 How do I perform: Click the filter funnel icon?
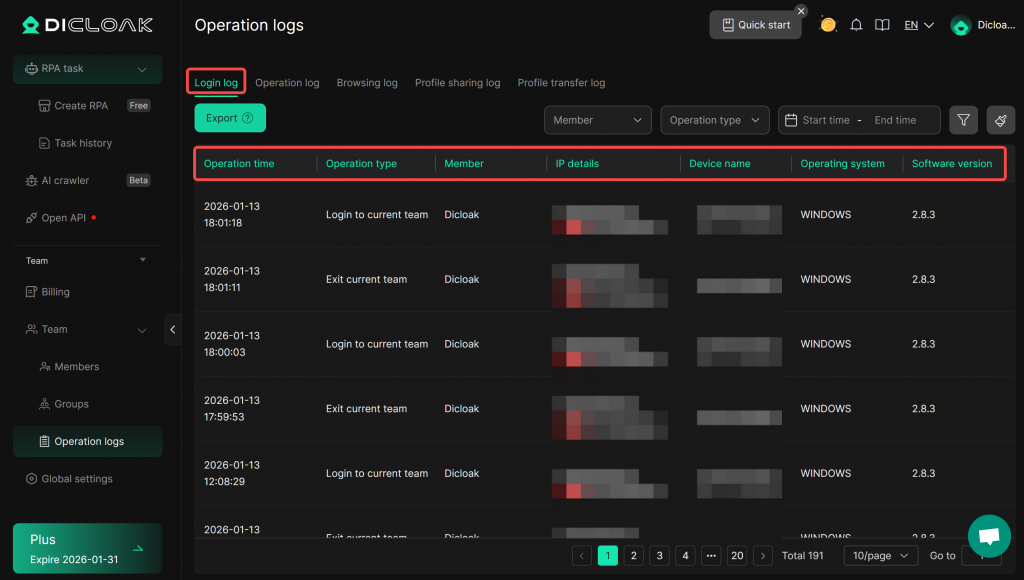pyautogui.click(x=963, y=120)
